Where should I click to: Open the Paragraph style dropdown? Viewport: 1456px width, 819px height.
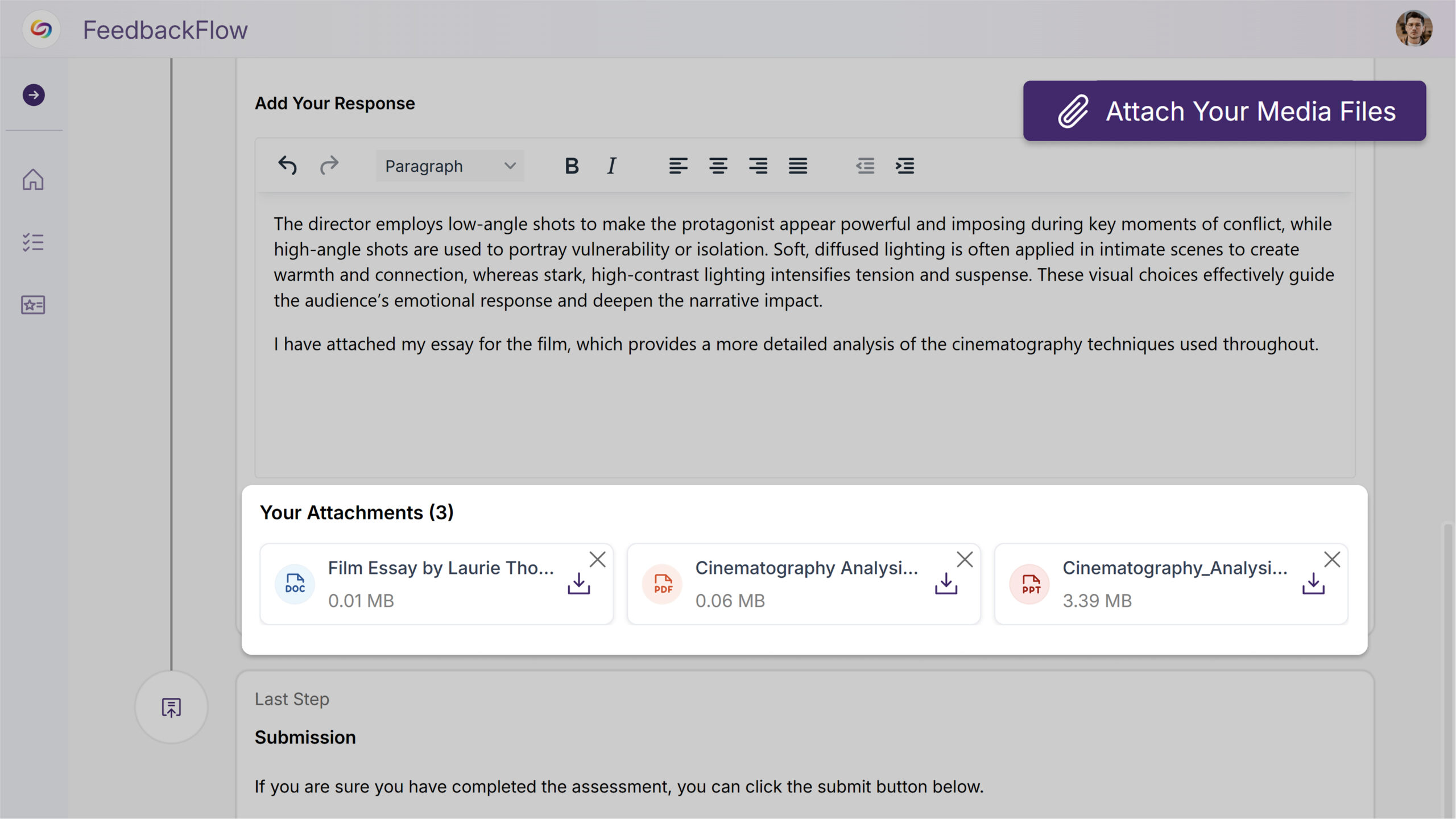point(449,166)
